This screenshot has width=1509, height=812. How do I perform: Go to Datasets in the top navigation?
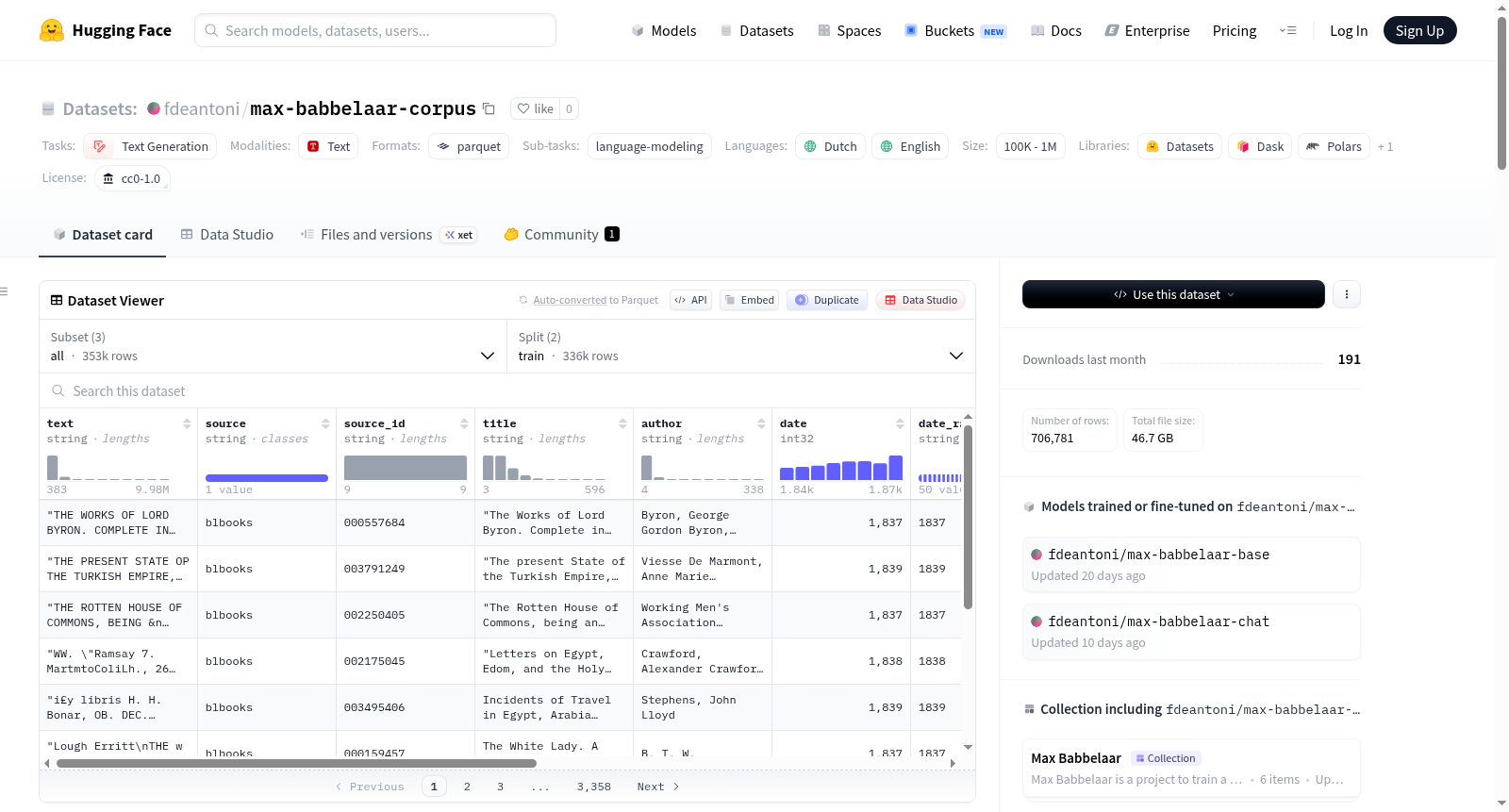point(756,30)
